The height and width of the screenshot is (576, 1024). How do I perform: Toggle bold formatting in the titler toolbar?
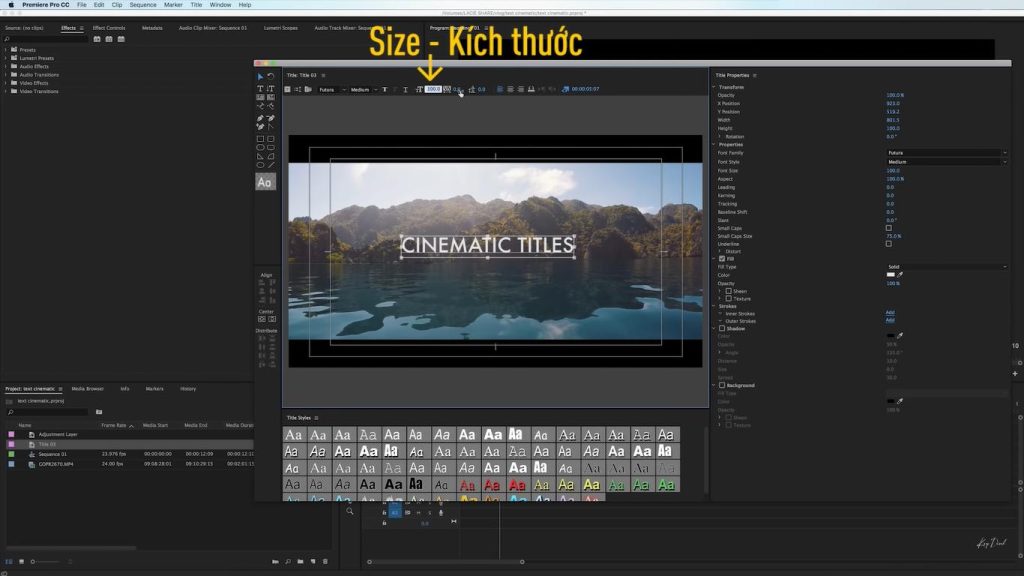(384, 89)
